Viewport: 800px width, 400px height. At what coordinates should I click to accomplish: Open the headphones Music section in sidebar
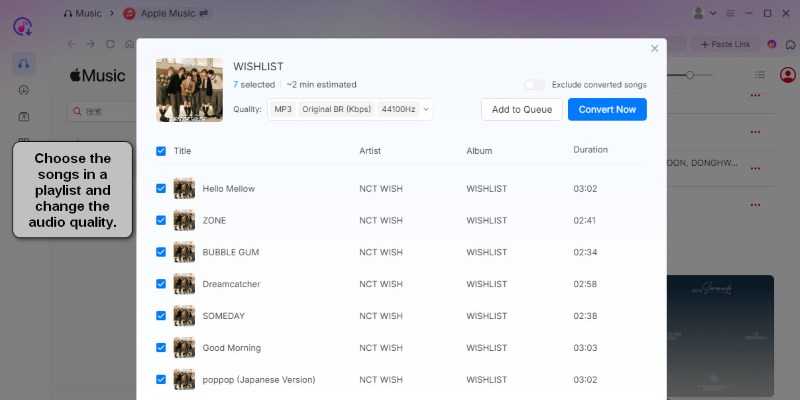(23, 64)
